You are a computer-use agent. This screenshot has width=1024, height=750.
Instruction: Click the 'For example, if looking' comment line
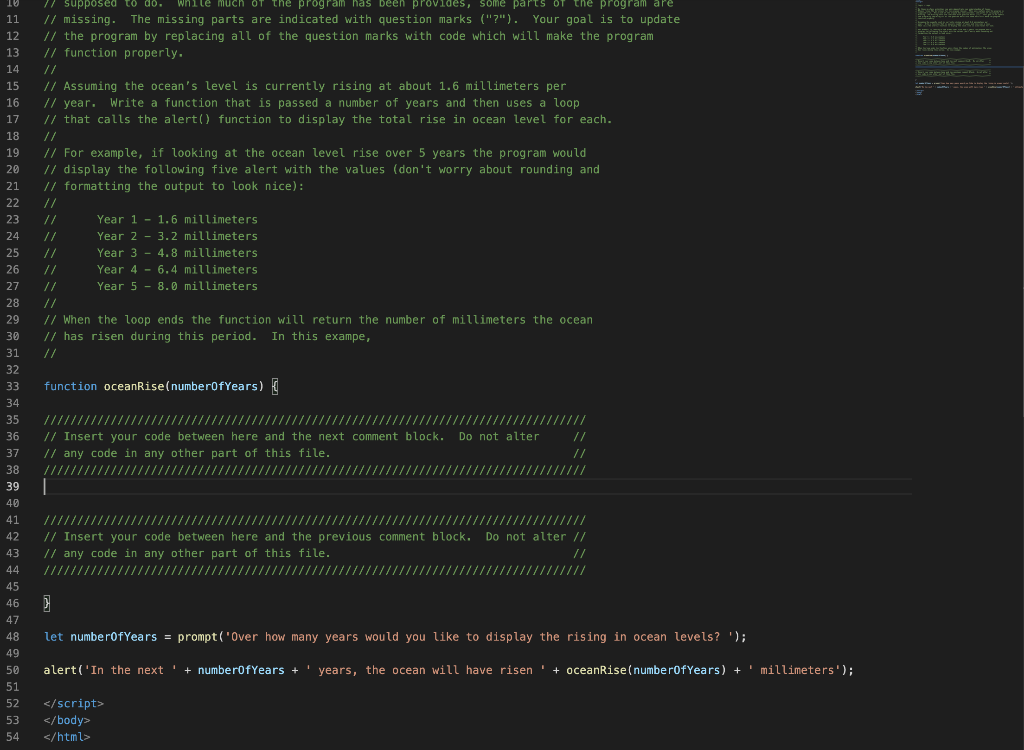coord(315,153)
